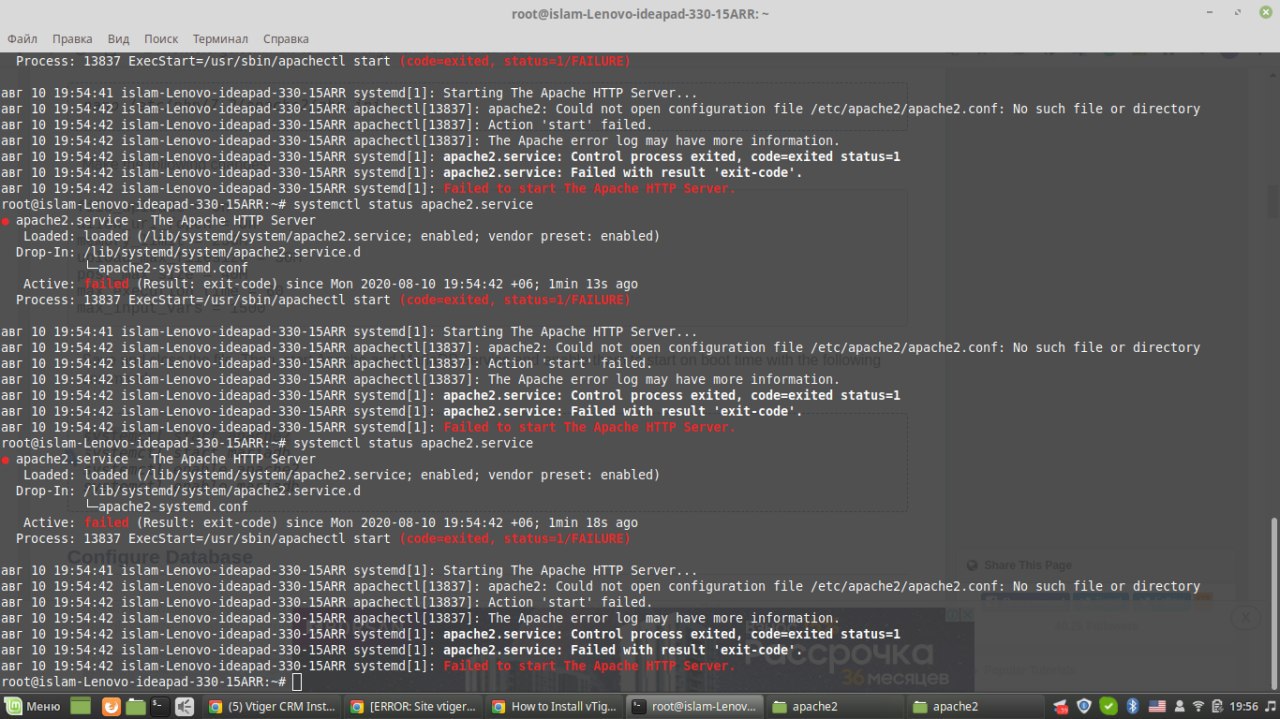Click the battery power tray icon
1280x719 pixels.
[x=1216, y=707]
